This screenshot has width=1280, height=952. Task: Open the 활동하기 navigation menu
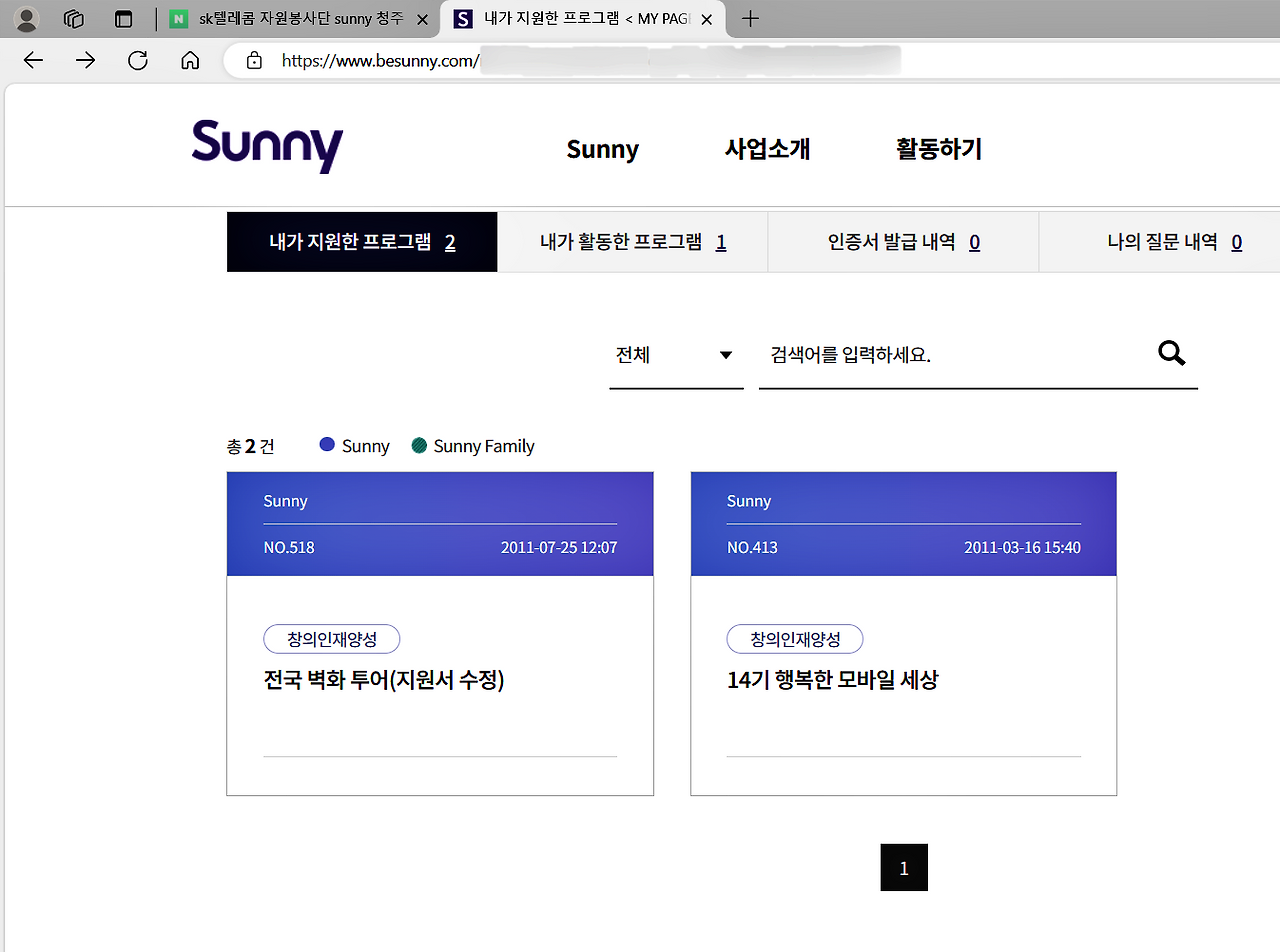point(939,149)
